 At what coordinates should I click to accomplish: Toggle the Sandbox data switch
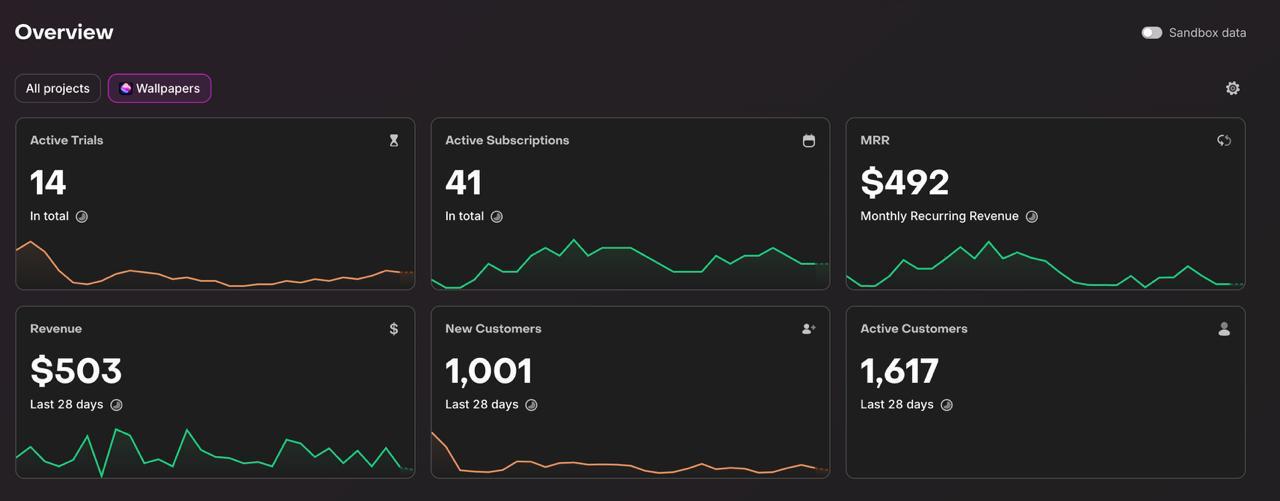pyautogui.click(x=1152, y=33)
